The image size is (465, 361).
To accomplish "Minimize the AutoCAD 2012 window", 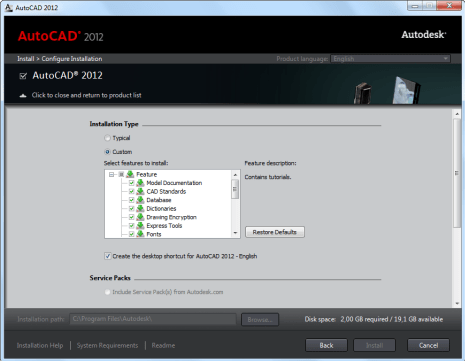I will tap(414, 6).
